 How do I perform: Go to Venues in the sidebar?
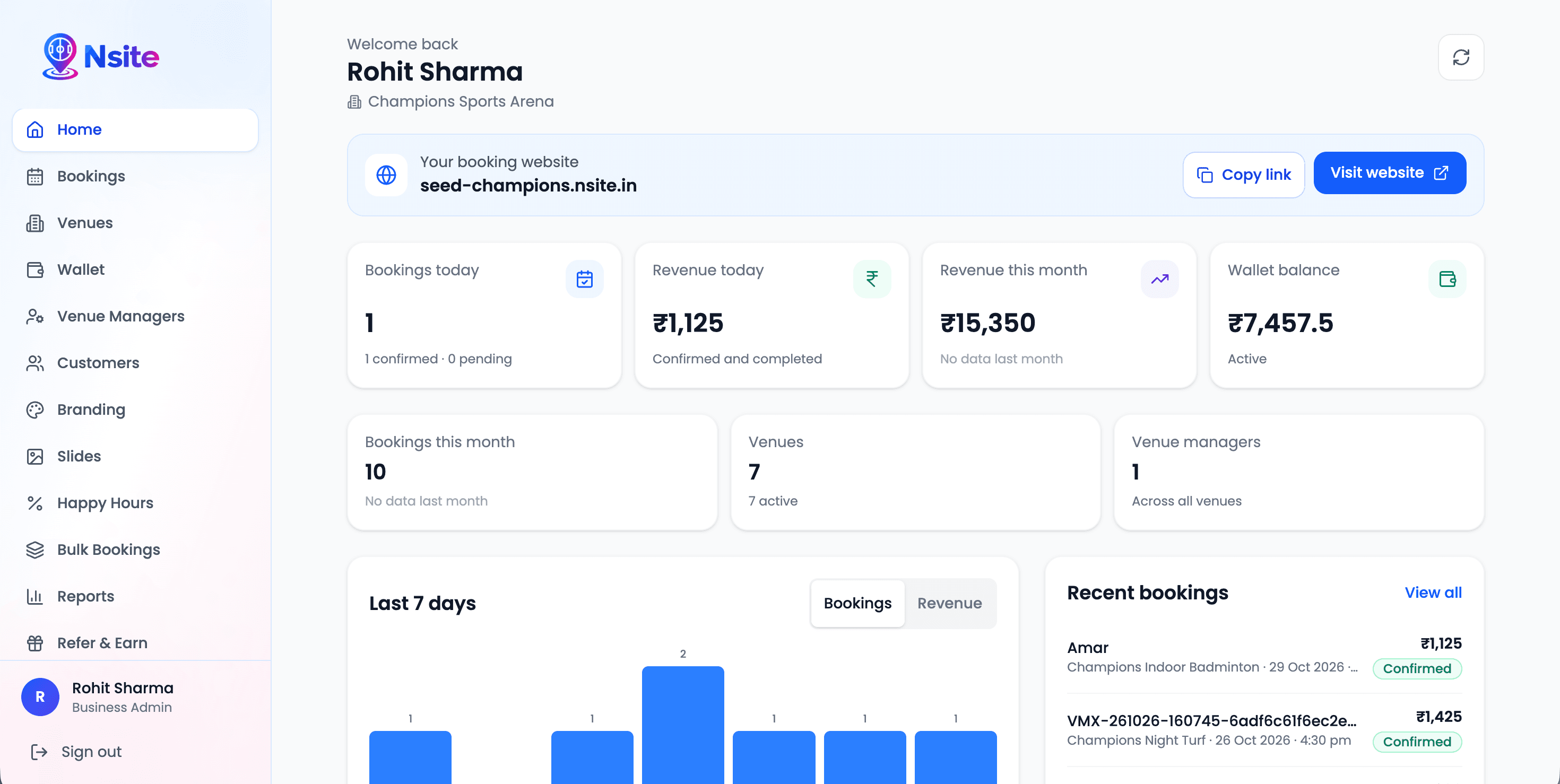pyautogui.click(x=135, y=223)
